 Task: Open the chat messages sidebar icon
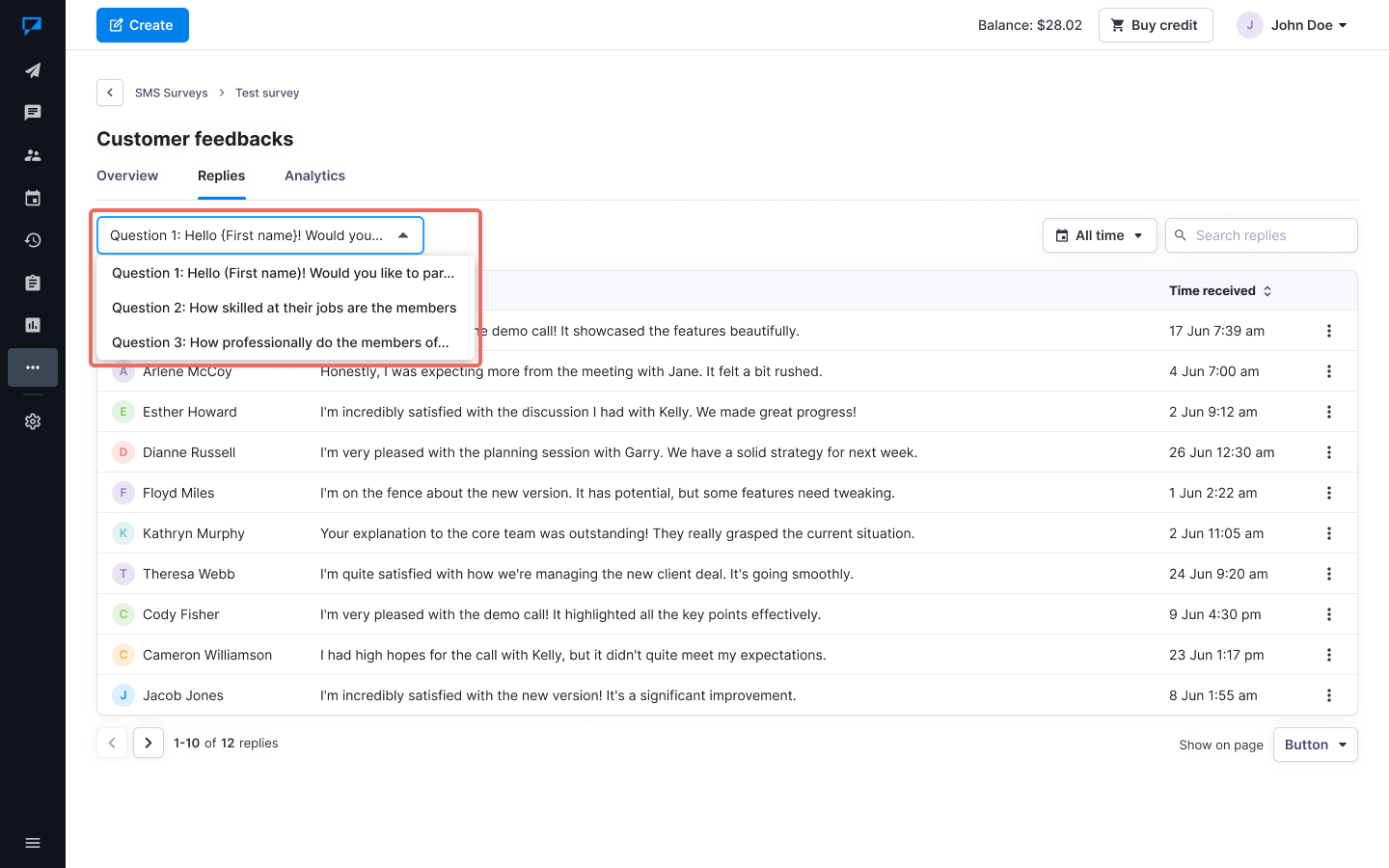33,113
